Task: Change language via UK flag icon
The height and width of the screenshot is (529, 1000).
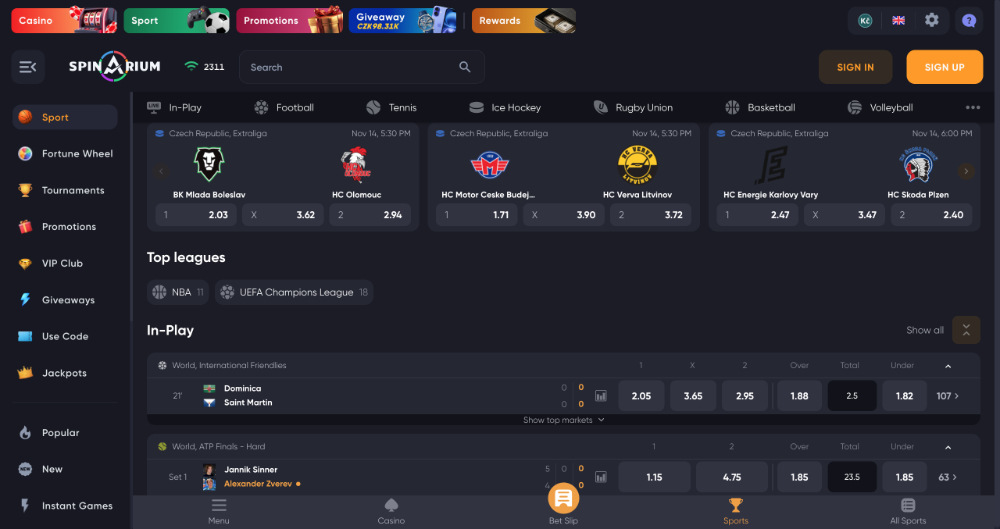Action: 899,20
